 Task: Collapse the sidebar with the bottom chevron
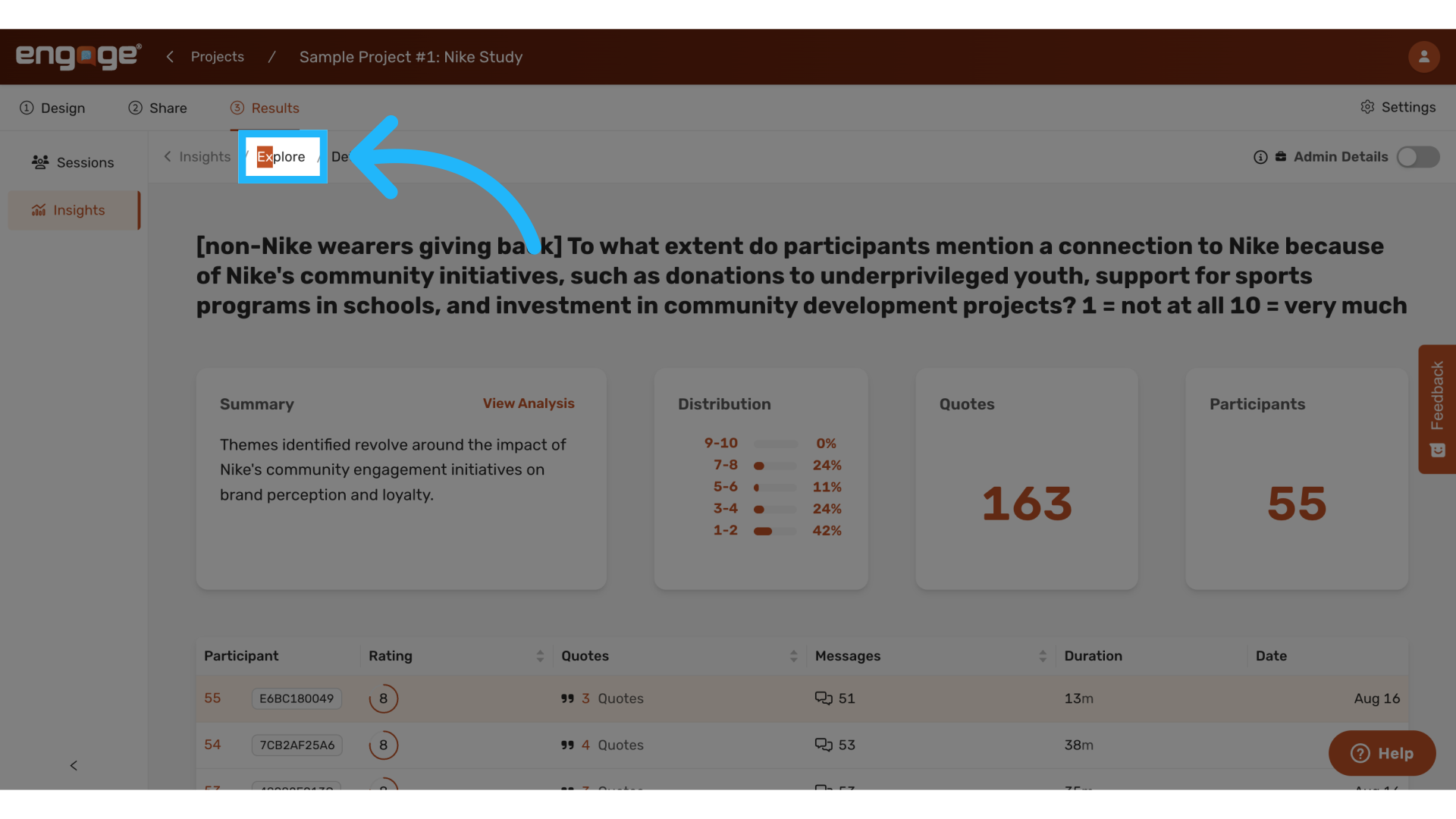click(x=74, y=766)
